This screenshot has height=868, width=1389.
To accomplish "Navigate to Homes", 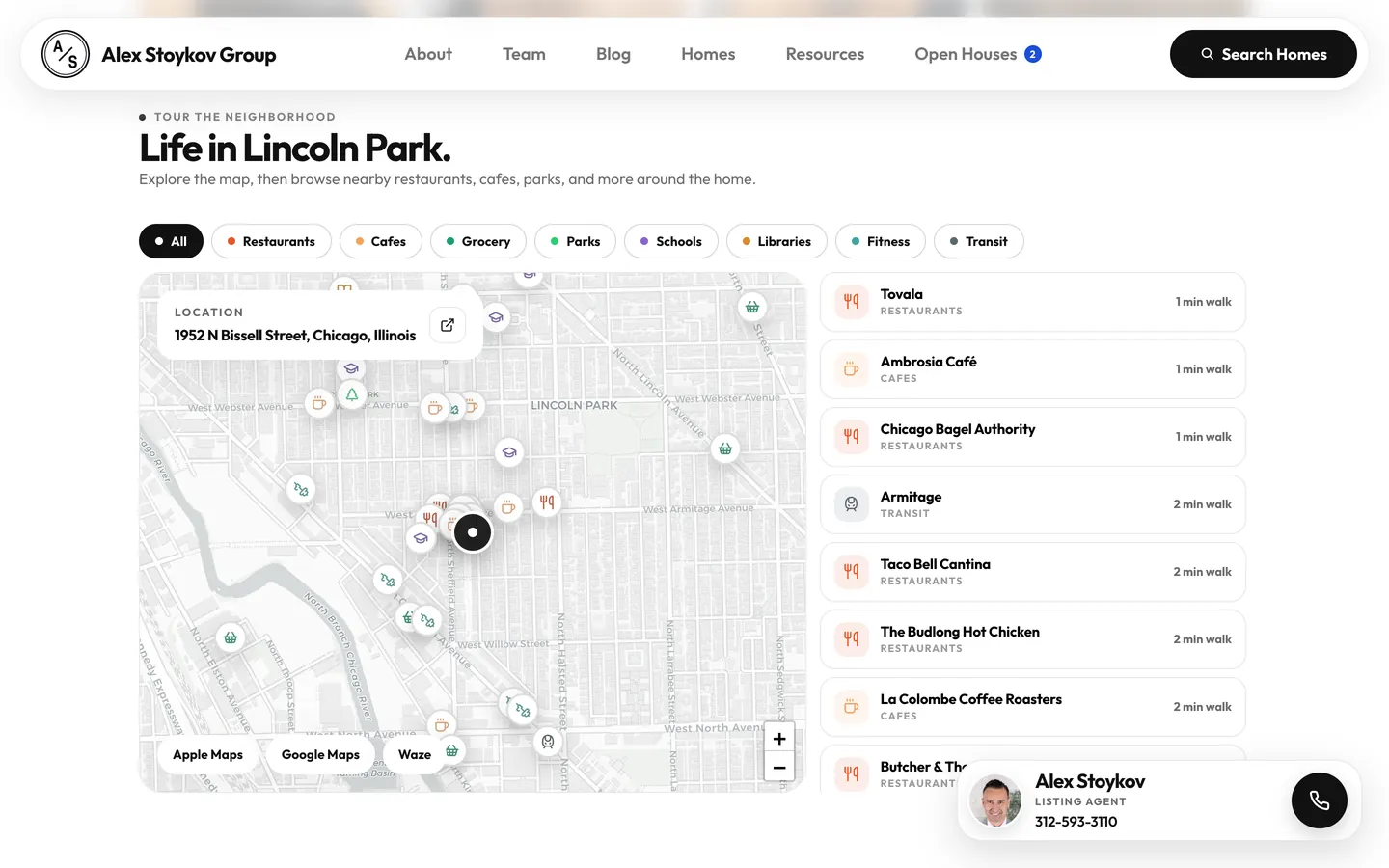I will [x=708, y=54].
